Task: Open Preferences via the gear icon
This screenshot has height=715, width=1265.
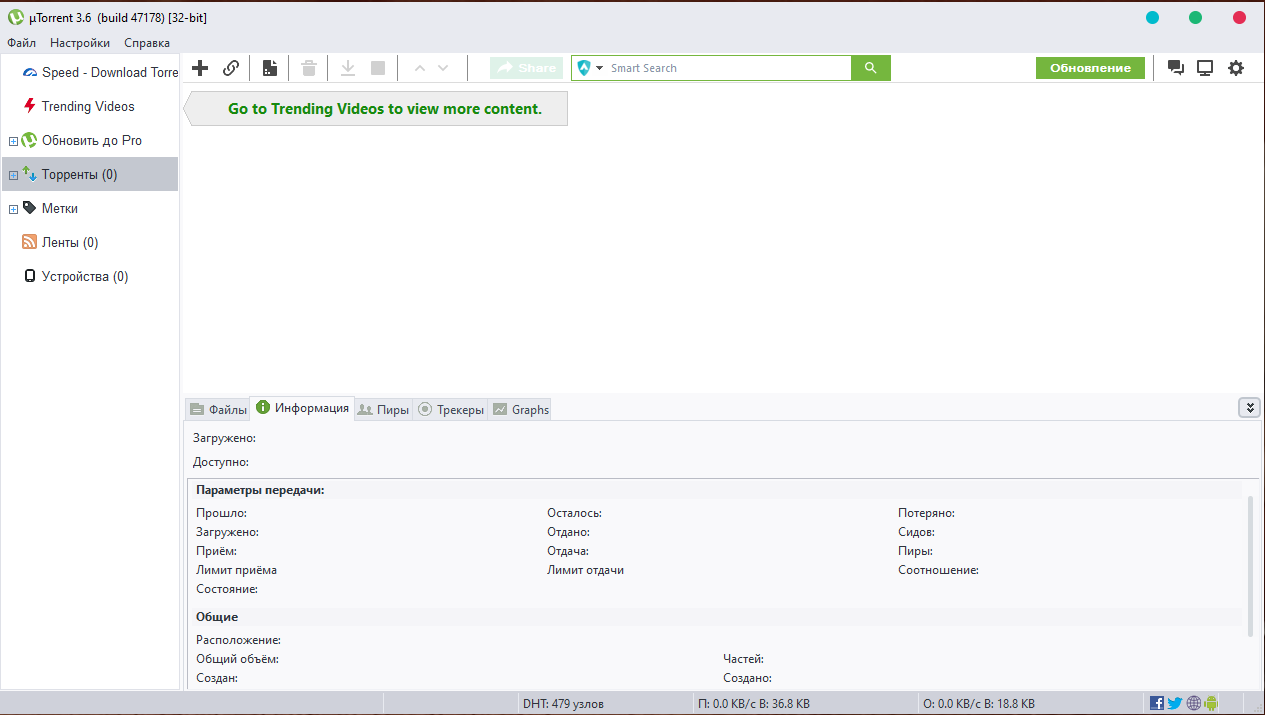Action: point(1236,68)
